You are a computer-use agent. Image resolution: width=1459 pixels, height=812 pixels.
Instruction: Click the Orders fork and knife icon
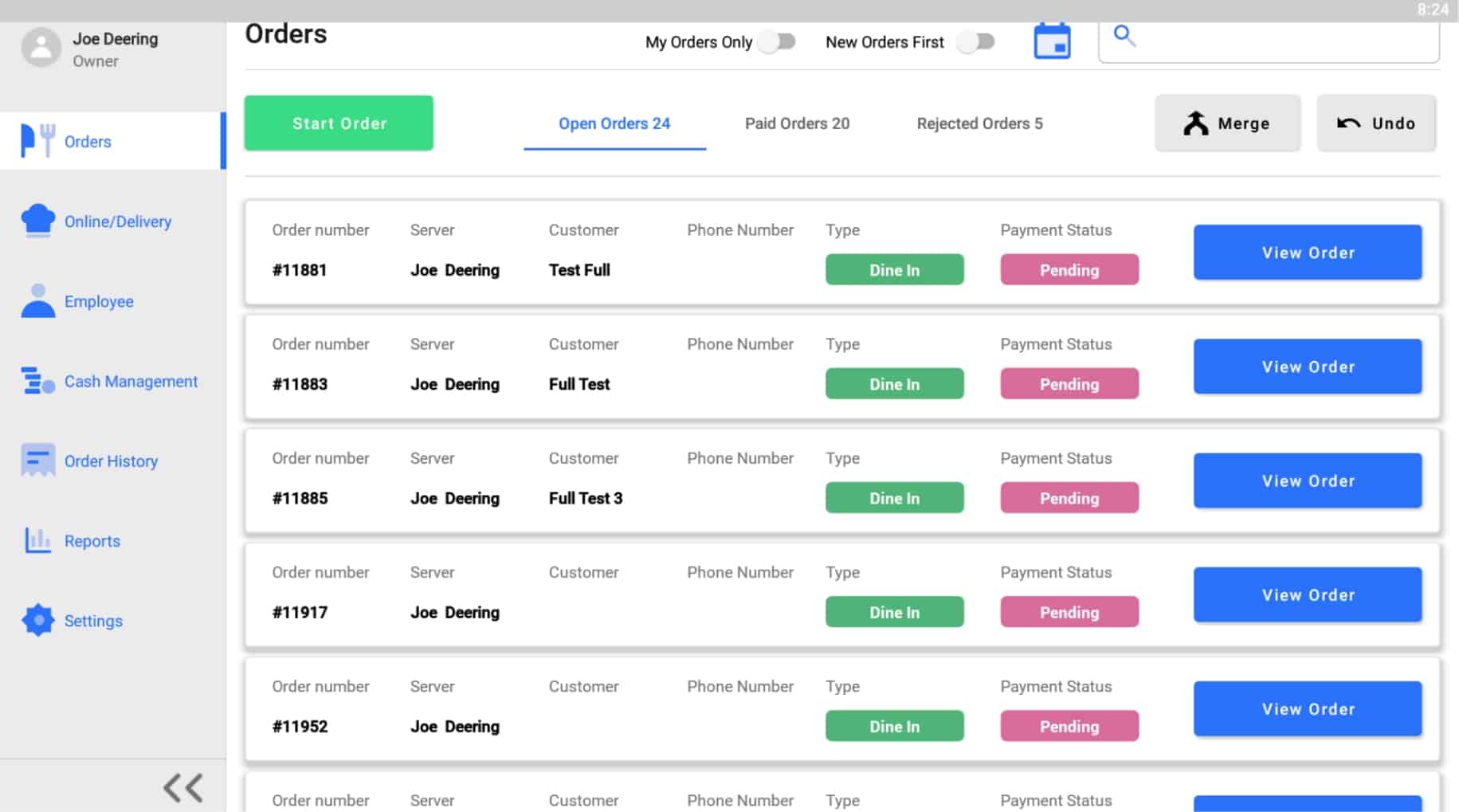click(x=37, y=141)
